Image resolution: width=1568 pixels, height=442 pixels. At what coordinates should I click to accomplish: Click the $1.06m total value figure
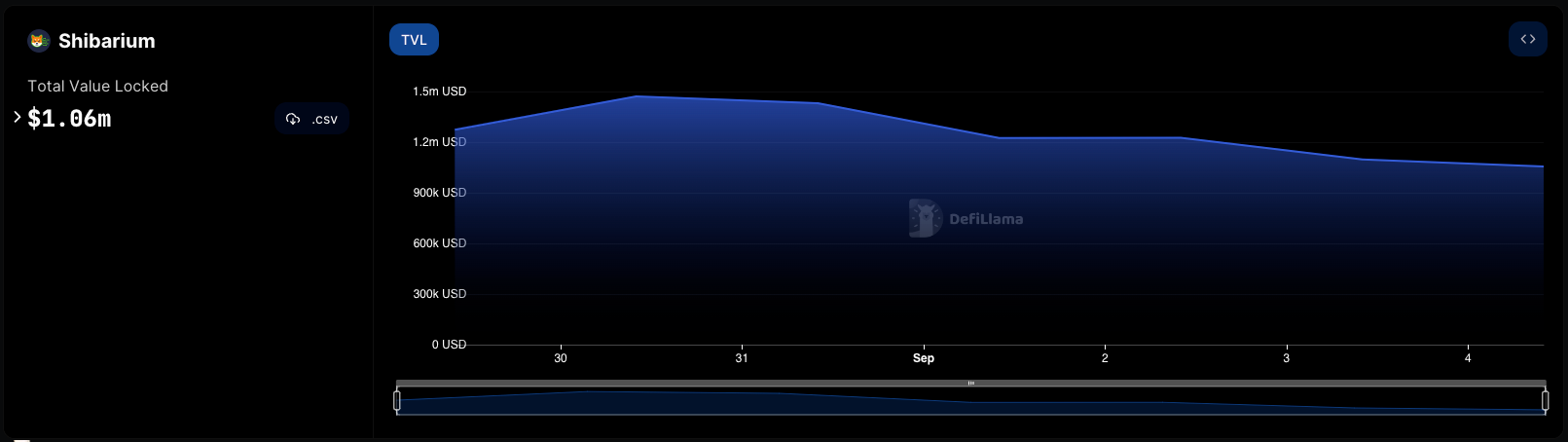pos(69,119)
